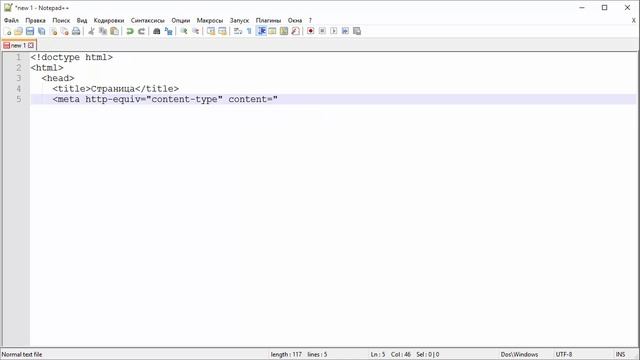Screen dimensions: 640x360
Task: Zoom out using the toolbar icon
Action: pyautogui.click(x=196, y=31)
